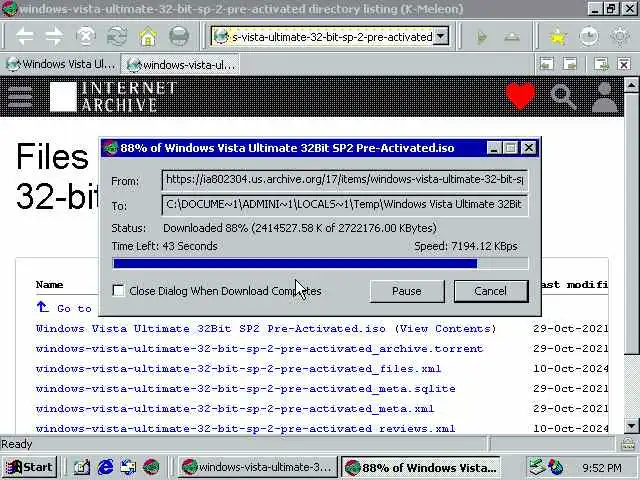Click the page scrollbar up arrow

[x=631, y=85]
